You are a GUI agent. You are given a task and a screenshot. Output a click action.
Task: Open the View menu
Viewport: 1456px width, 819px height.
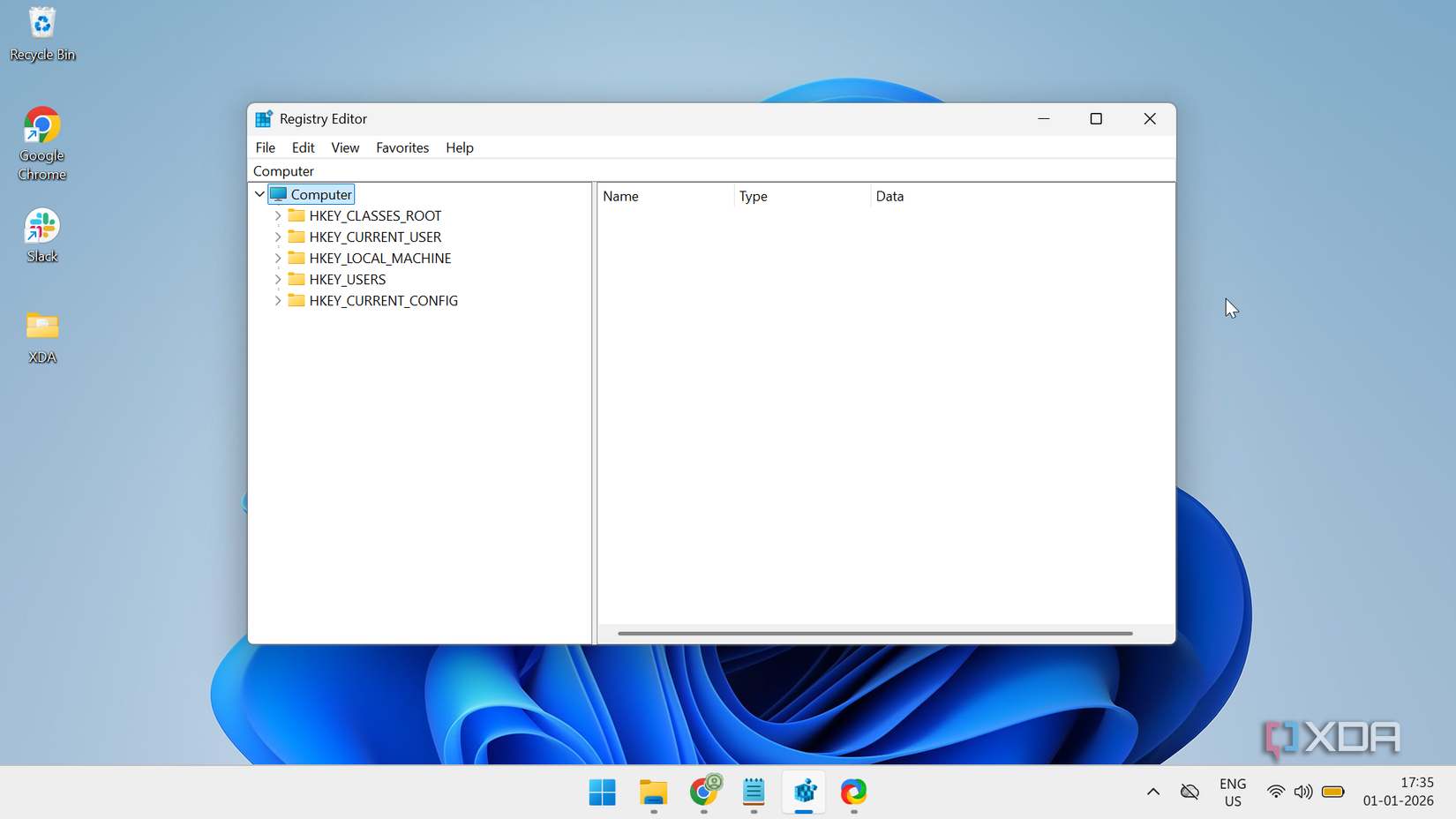click(x=345, y=147)
